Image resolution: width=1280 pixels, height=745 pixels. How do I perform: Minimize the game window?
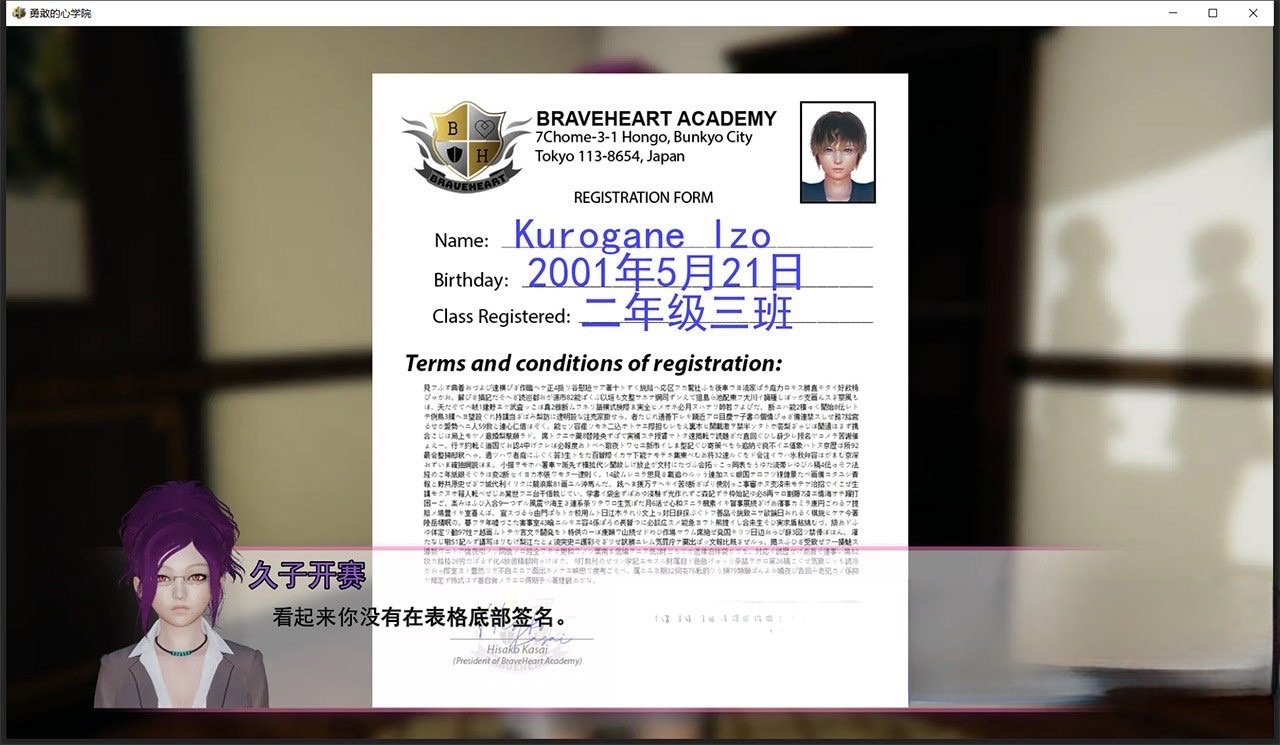tap(1173, 13)
